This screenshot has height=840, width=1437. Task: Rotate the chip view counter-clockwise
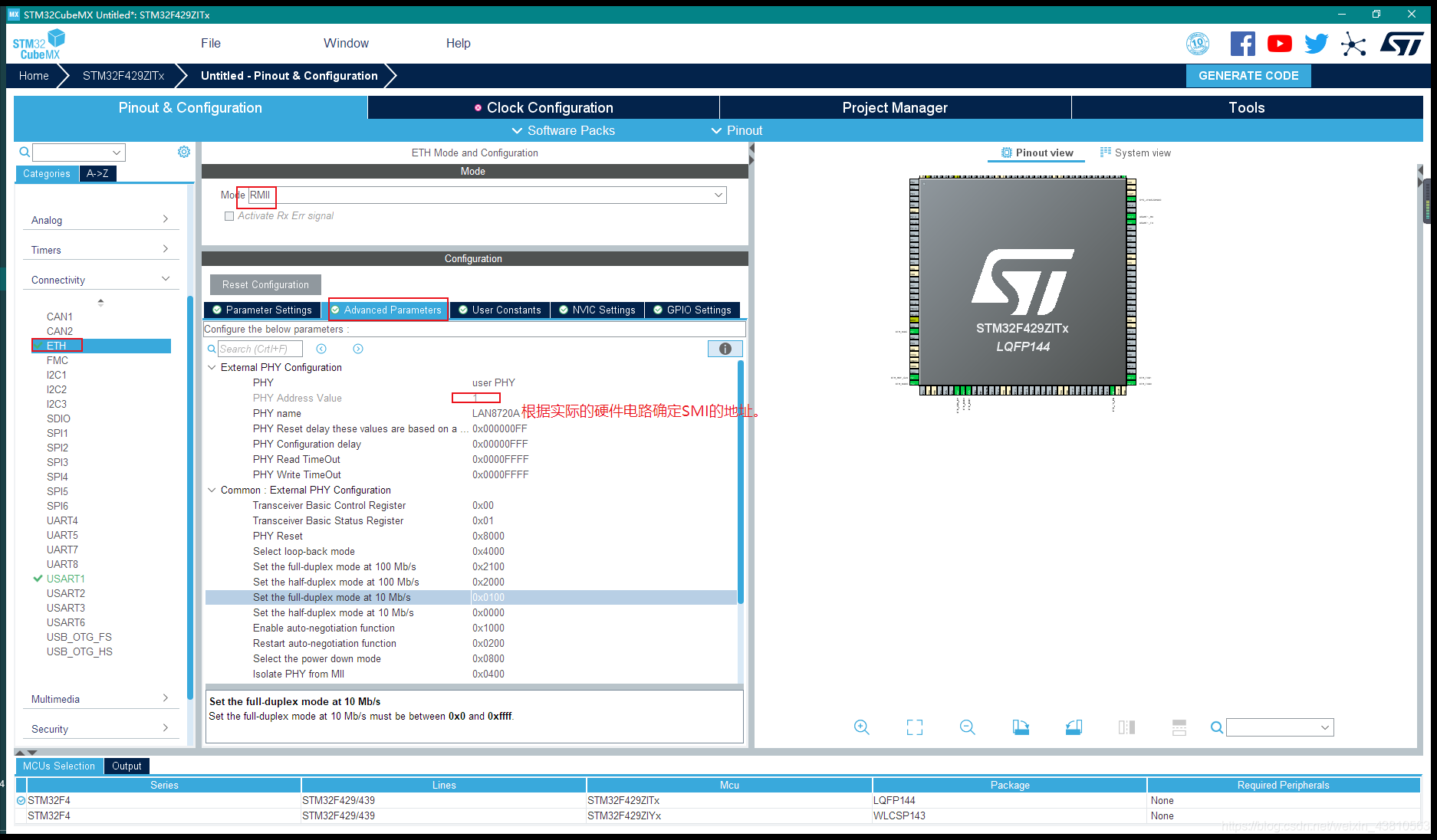point(1074,727)
